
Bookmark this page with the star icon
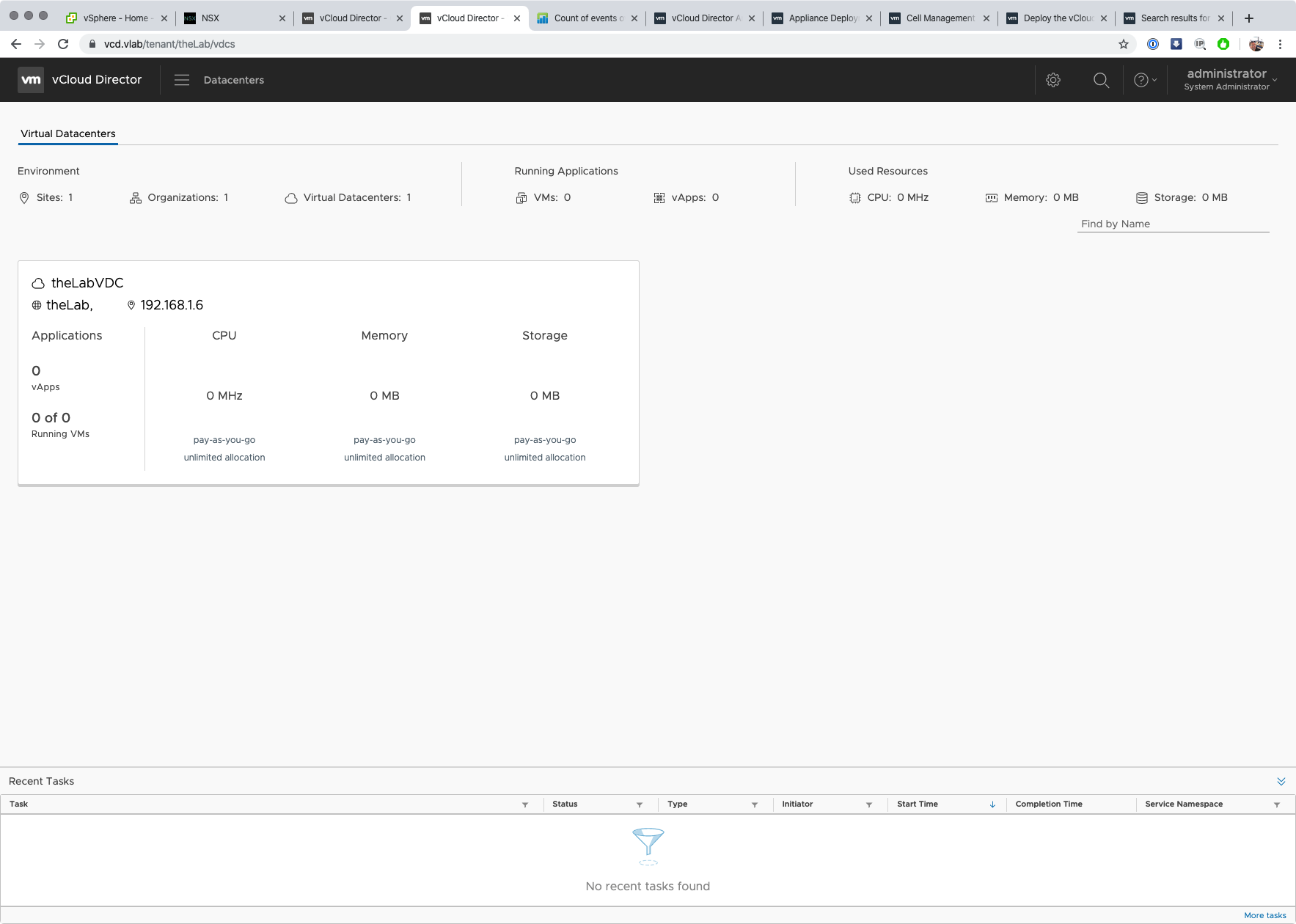point(1123,44)
